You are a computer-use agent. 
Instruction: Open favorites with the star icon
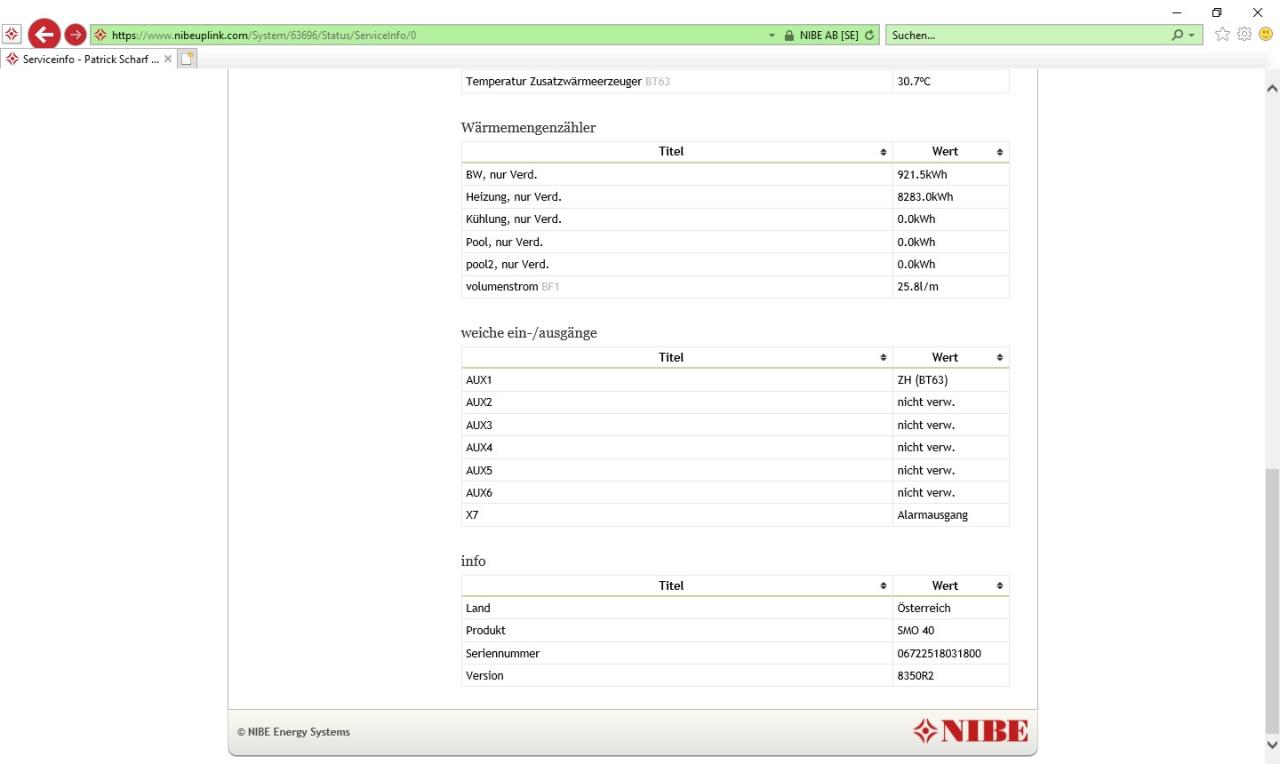(1222, 35)
